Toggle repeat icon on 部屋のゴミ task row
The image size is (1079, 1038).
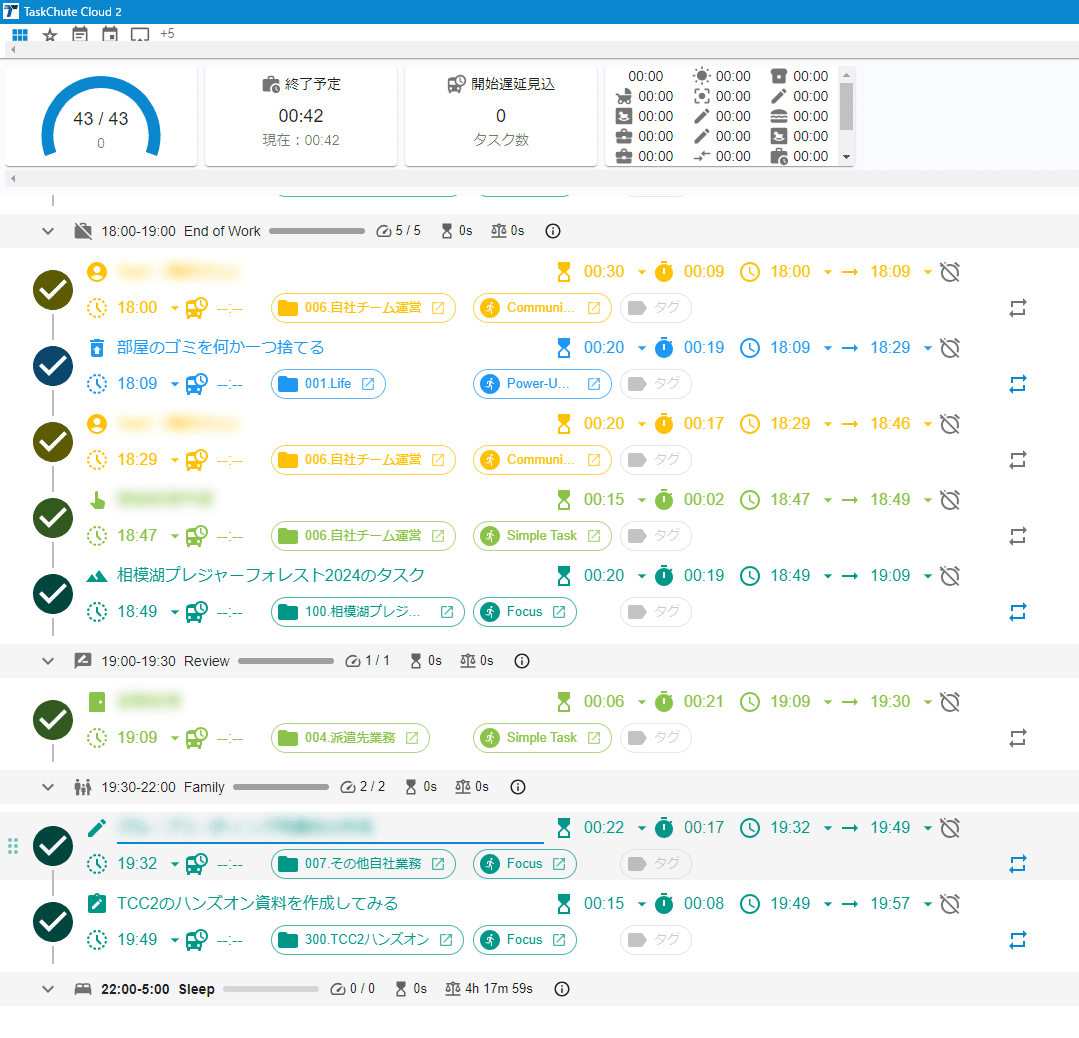[x=1018, y=384]
